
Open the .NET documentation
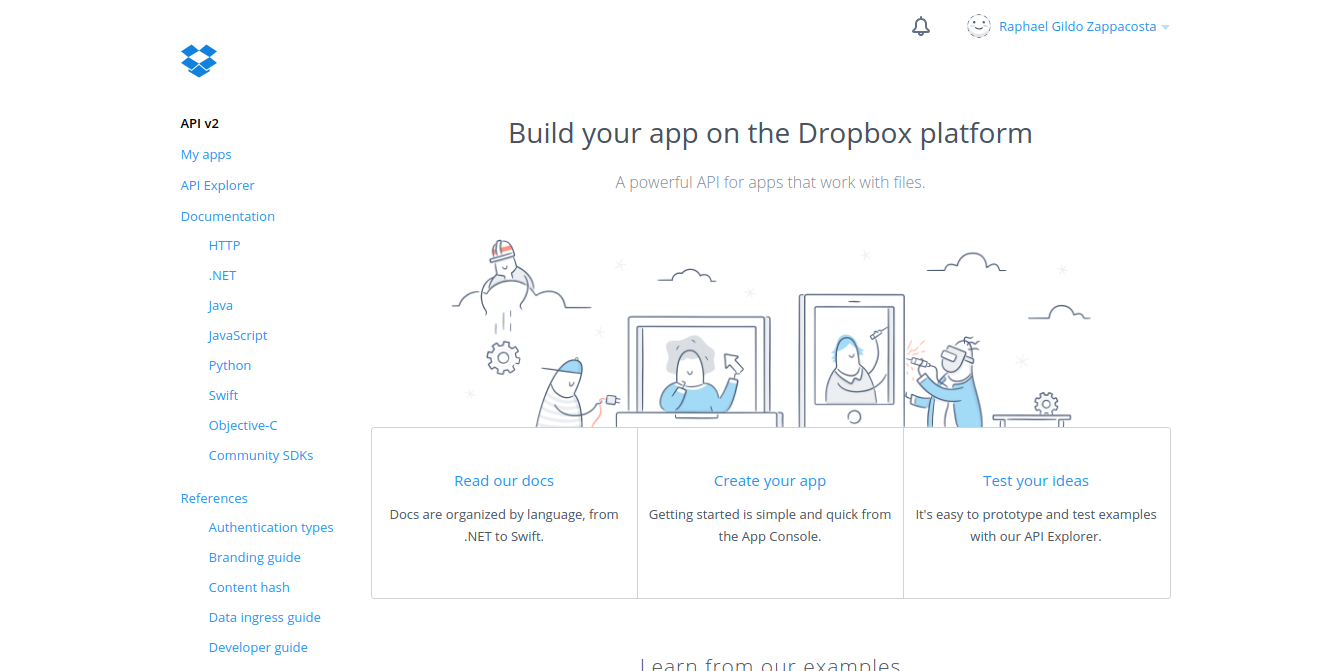click(x=222, y=276)
